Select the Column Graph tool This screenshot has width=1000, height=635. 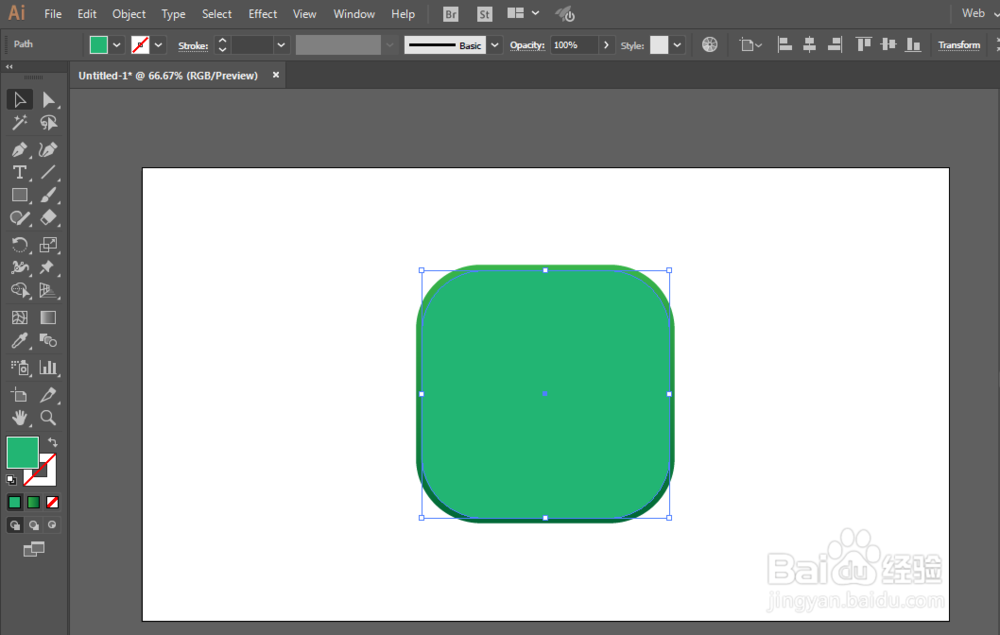pyautogui.click(x=48, y=368)
